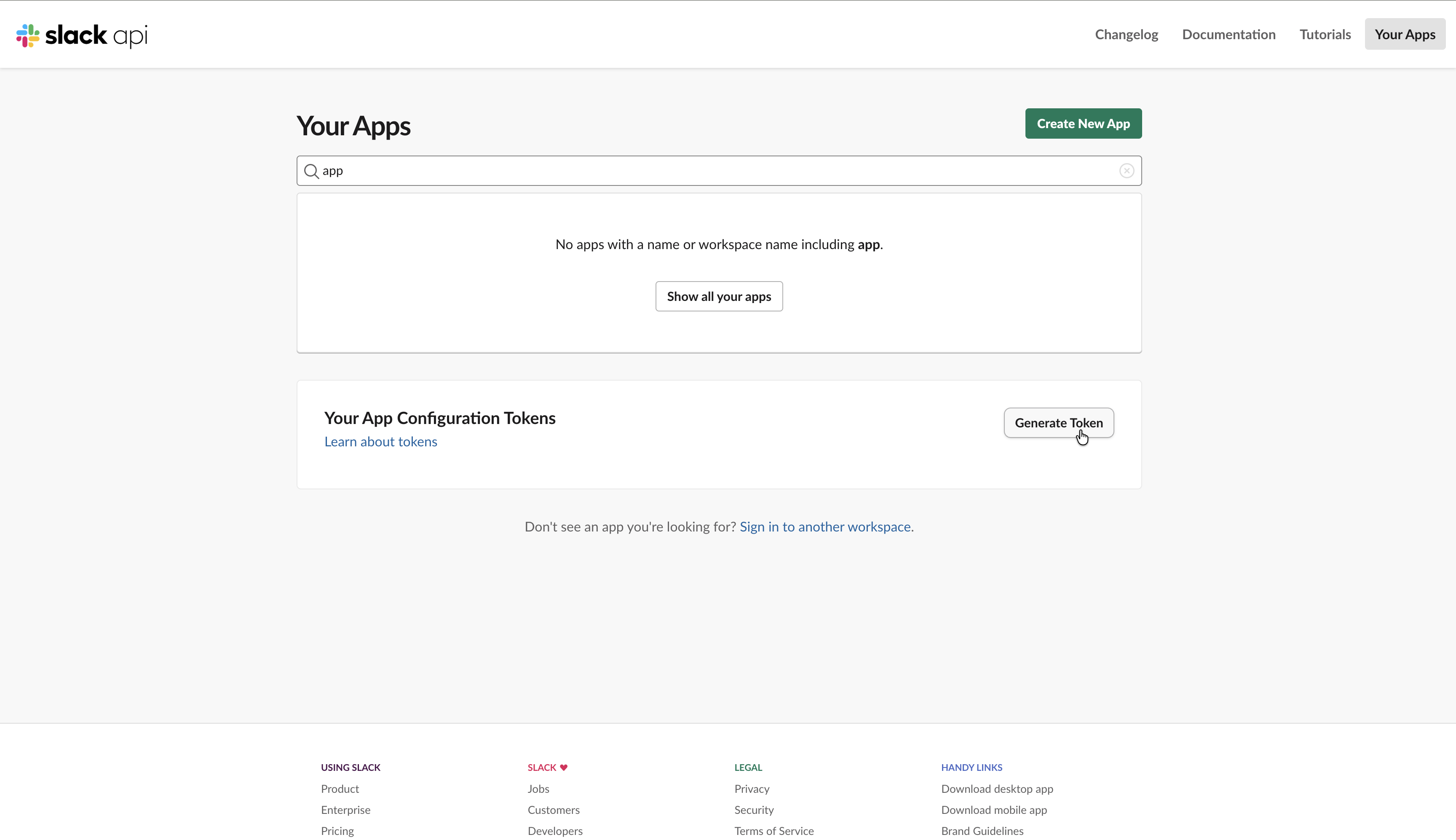Click the HANDY LINKS footer heading
Image resolution: width=1456 pixels, height=840 pixels.
coord(971,768)
